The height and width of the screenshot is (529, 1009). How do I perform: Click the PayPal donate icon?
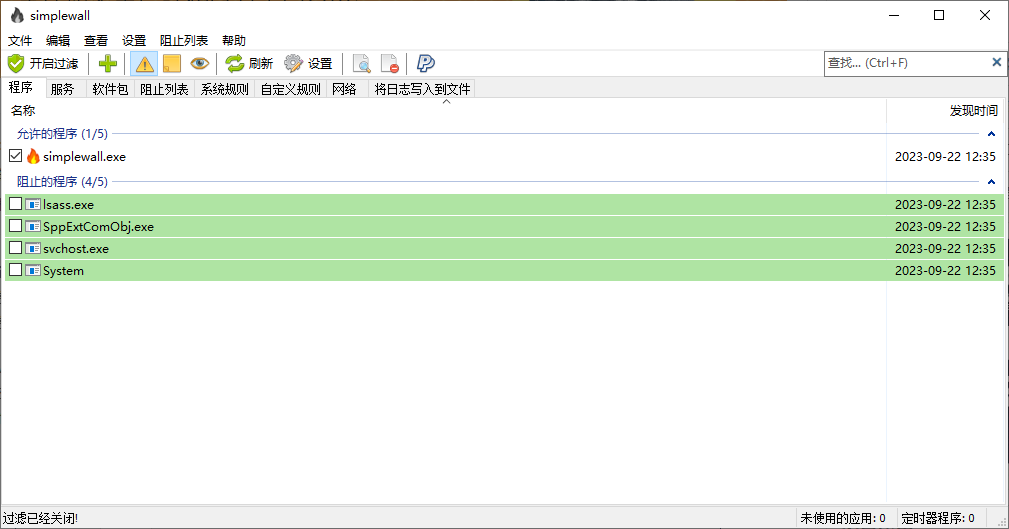(x=426, y=64)
